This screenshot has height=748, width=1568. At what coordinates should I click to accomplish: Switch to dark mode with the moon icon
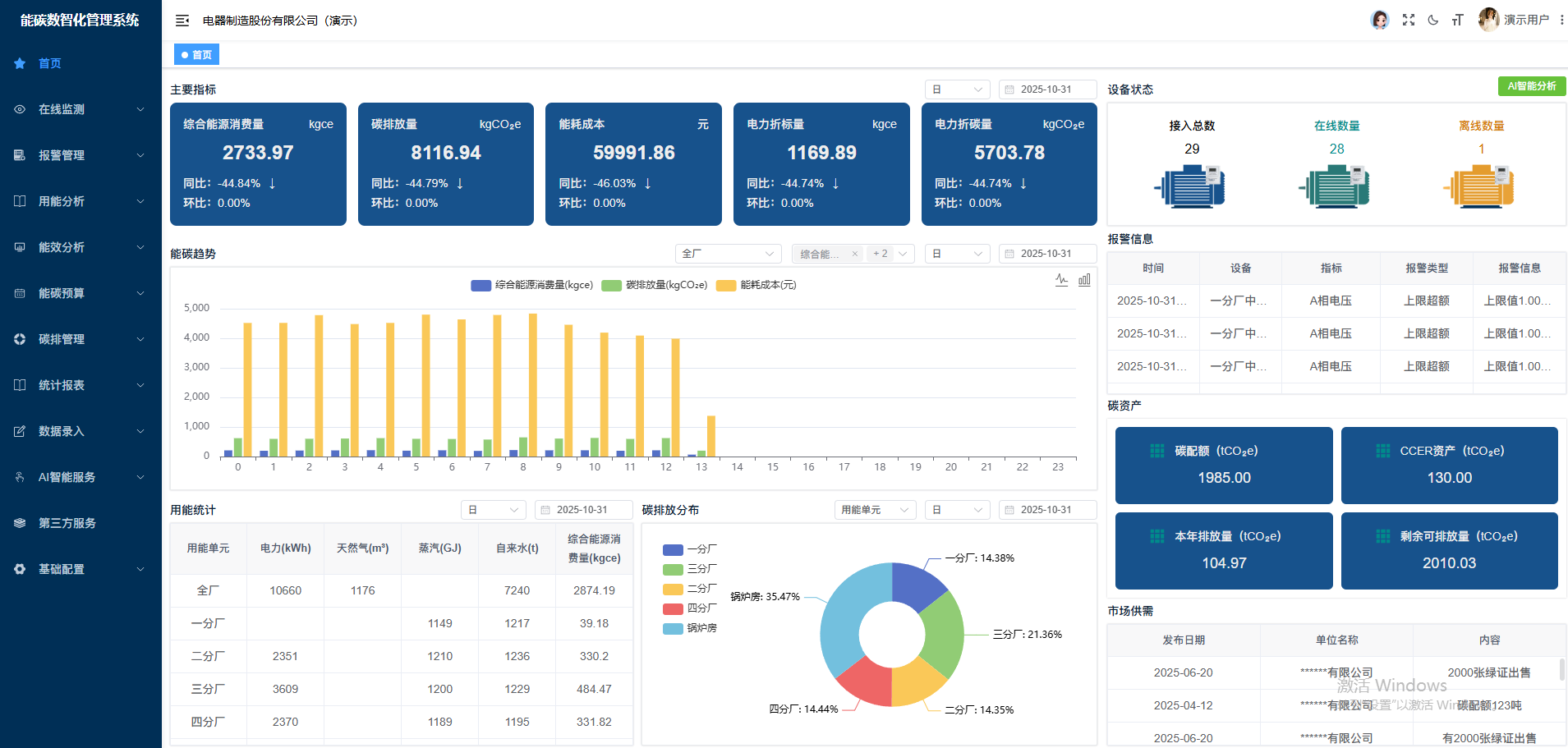point(1433,20)
